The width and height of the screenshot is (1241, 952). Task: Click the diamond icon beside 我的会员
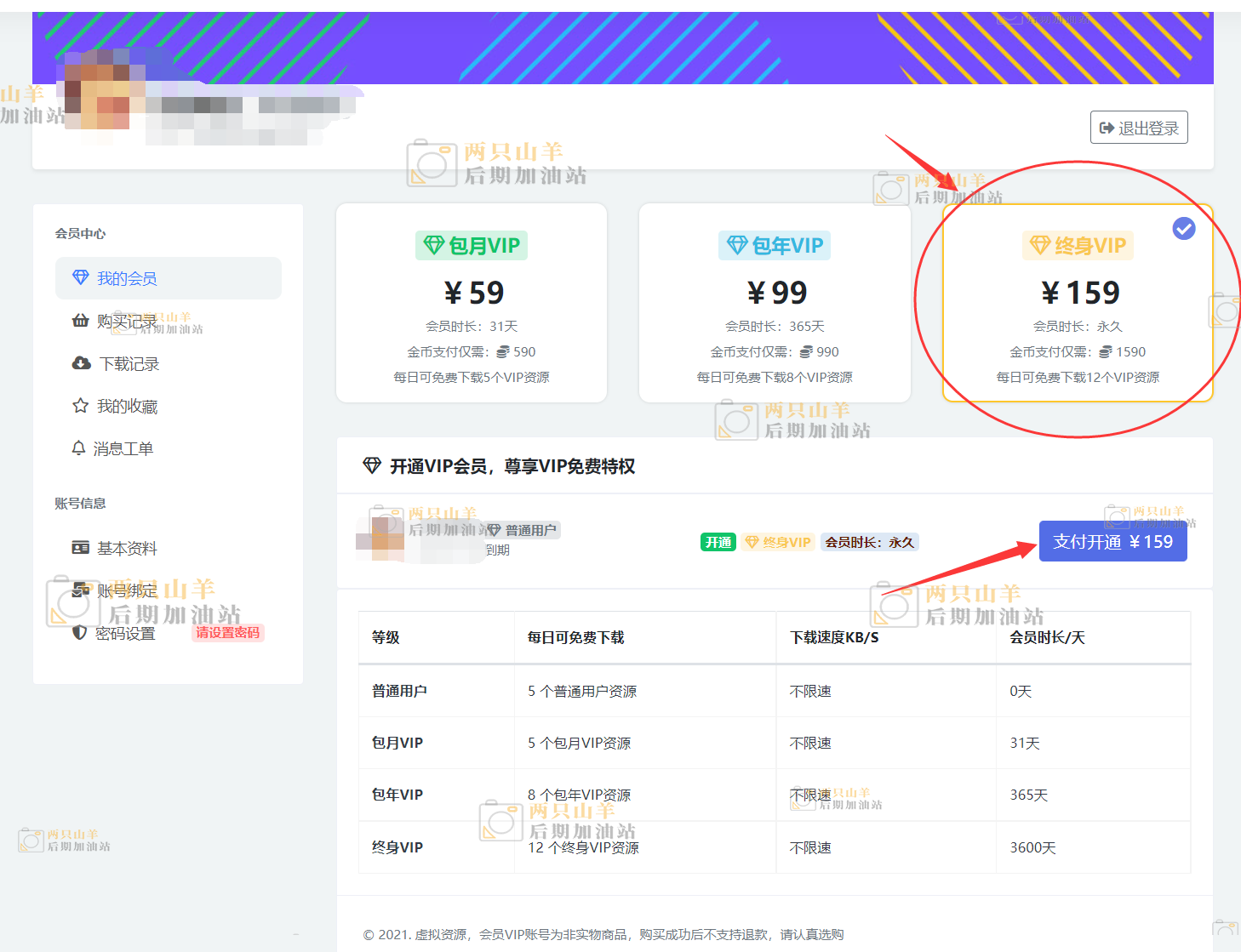click(x=81, y=278)
